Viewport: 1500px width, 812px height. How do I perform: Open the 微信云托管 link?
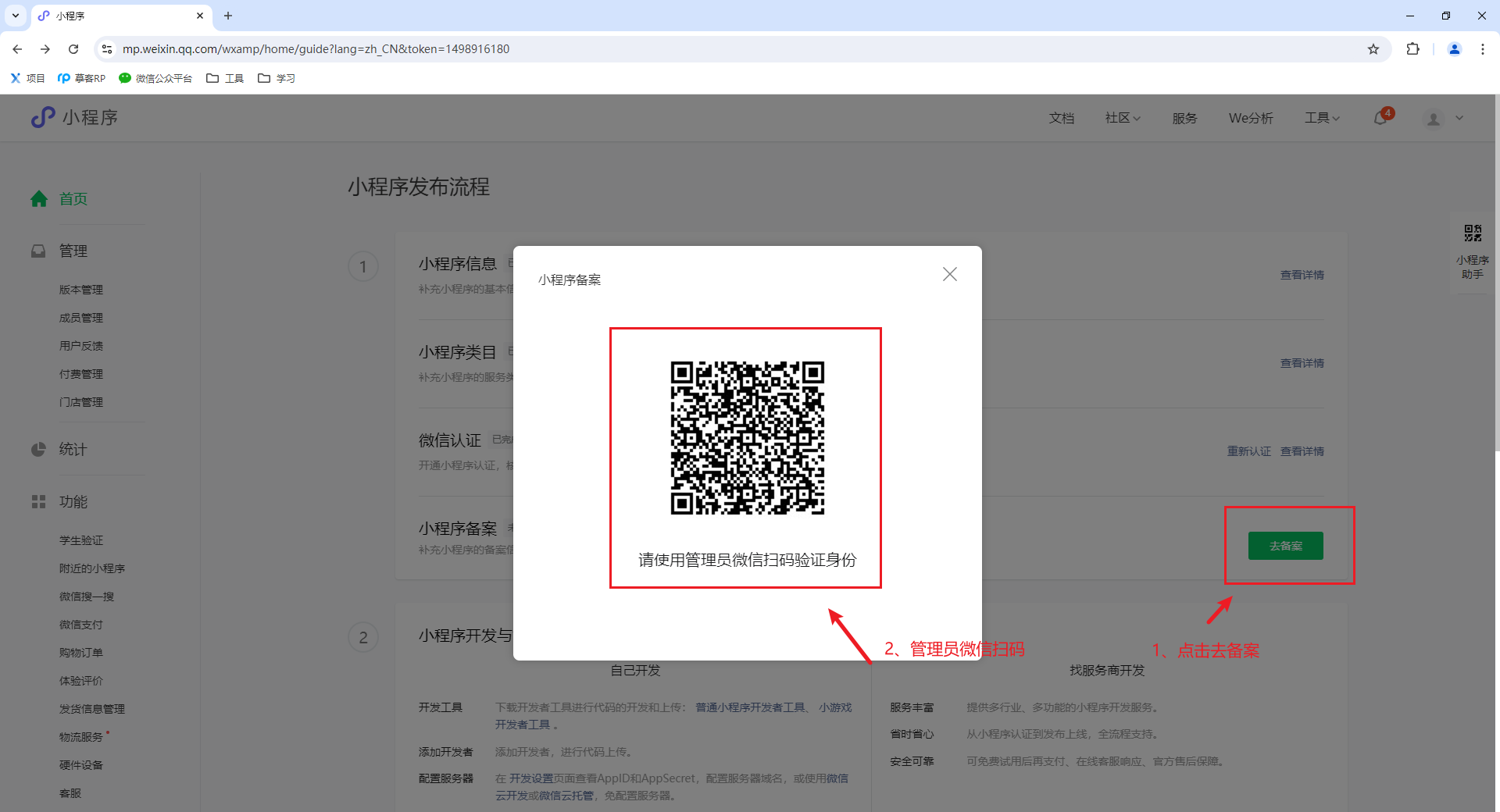[x=566, y=796]
